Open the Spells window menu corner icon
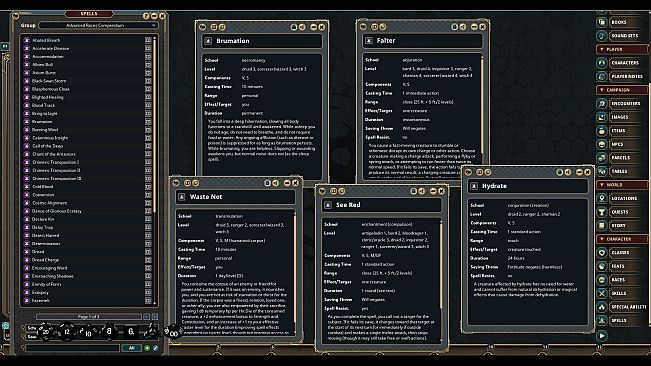The height and width of the screenshot is (366, 651). pyautogui.click(x=16, y=16)
